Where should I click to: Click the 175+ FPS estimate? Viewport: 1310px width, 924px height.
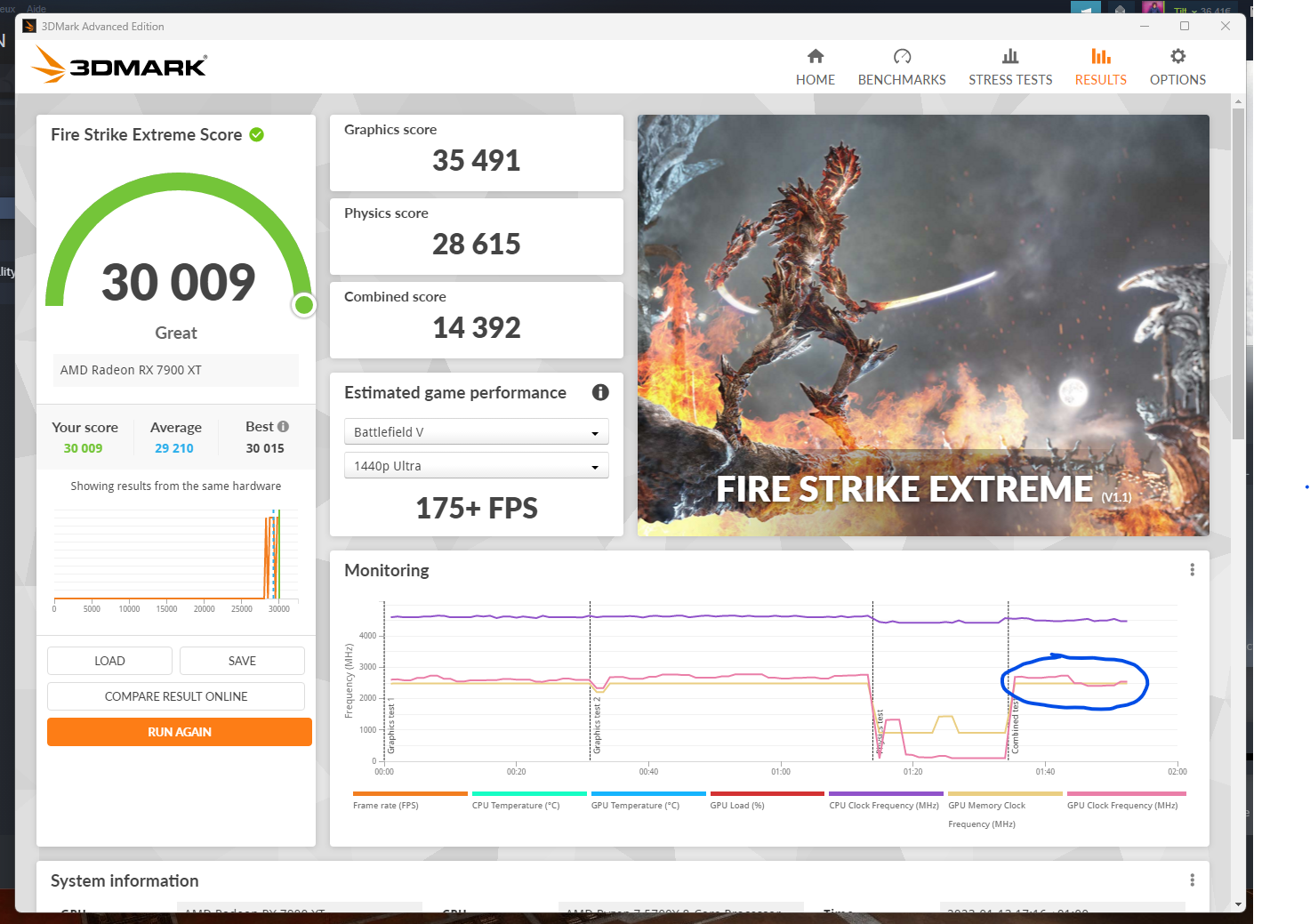pyautogui.click(x=477, y=509)
